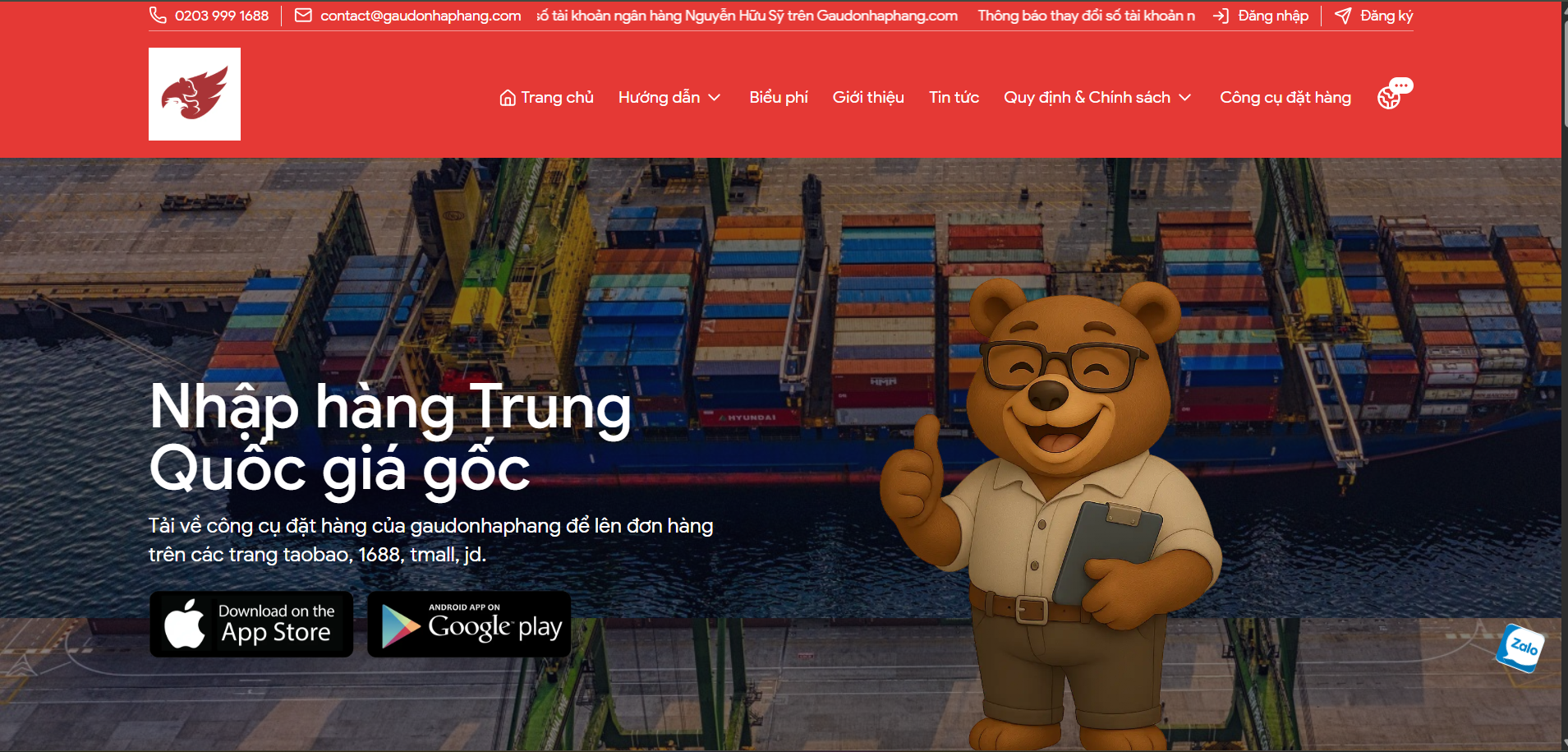The width and height of the screenshot is (1568, 752).
Task: Open Công cụ đặt hàng page
Action: pyautogui.click(x=1285, y=98)
